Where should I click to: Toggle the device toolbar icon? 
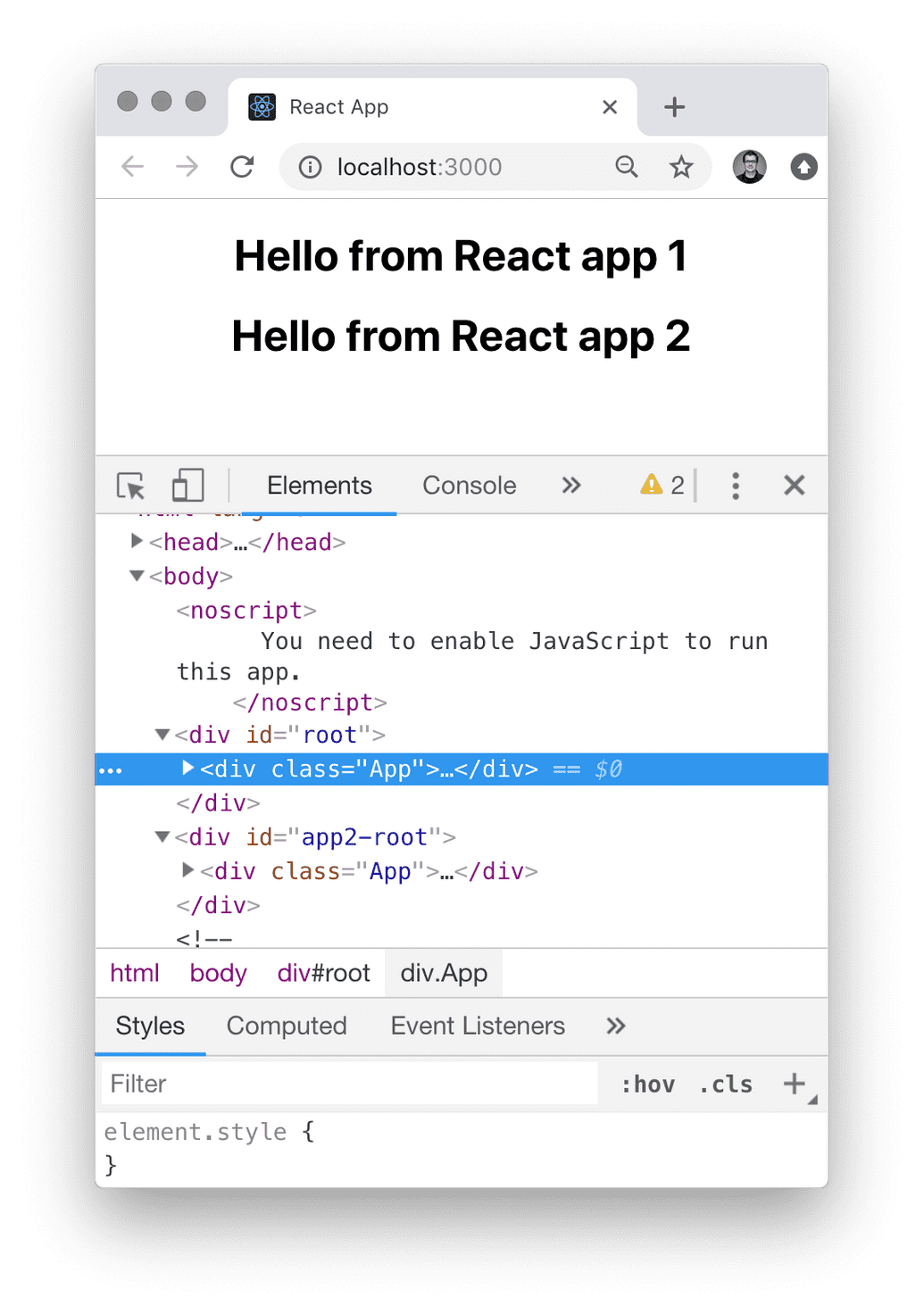pos(187,486)
